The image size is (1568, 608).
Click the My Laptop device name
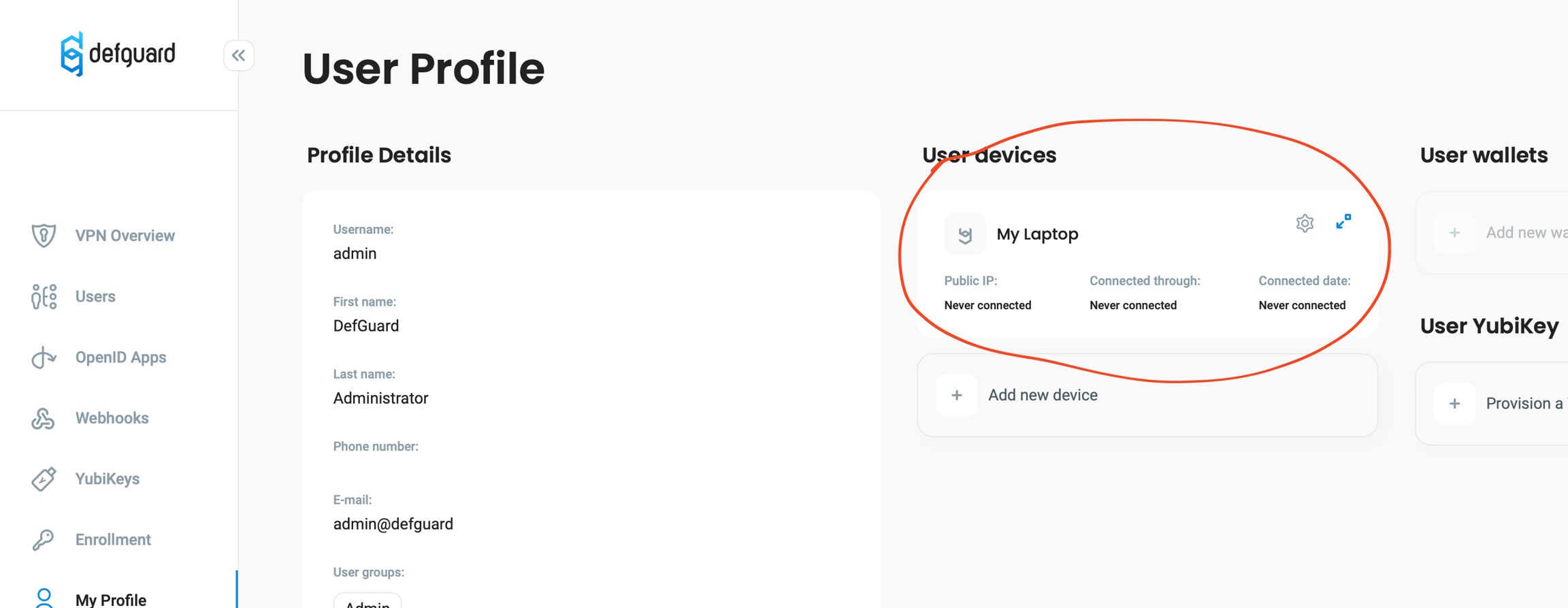(x=1037, y=234)
